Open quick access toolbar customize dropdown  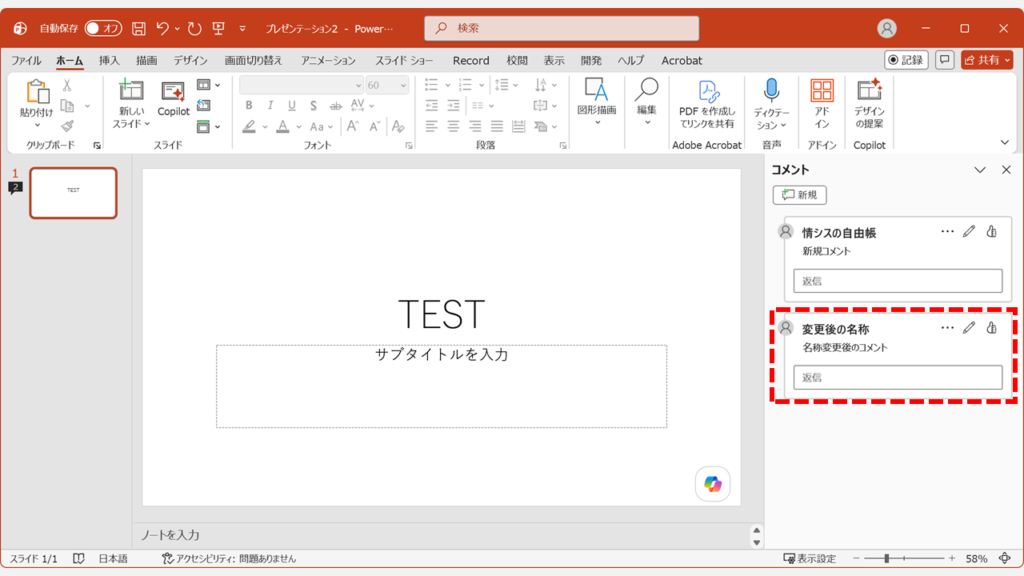[x=242, y=28]
